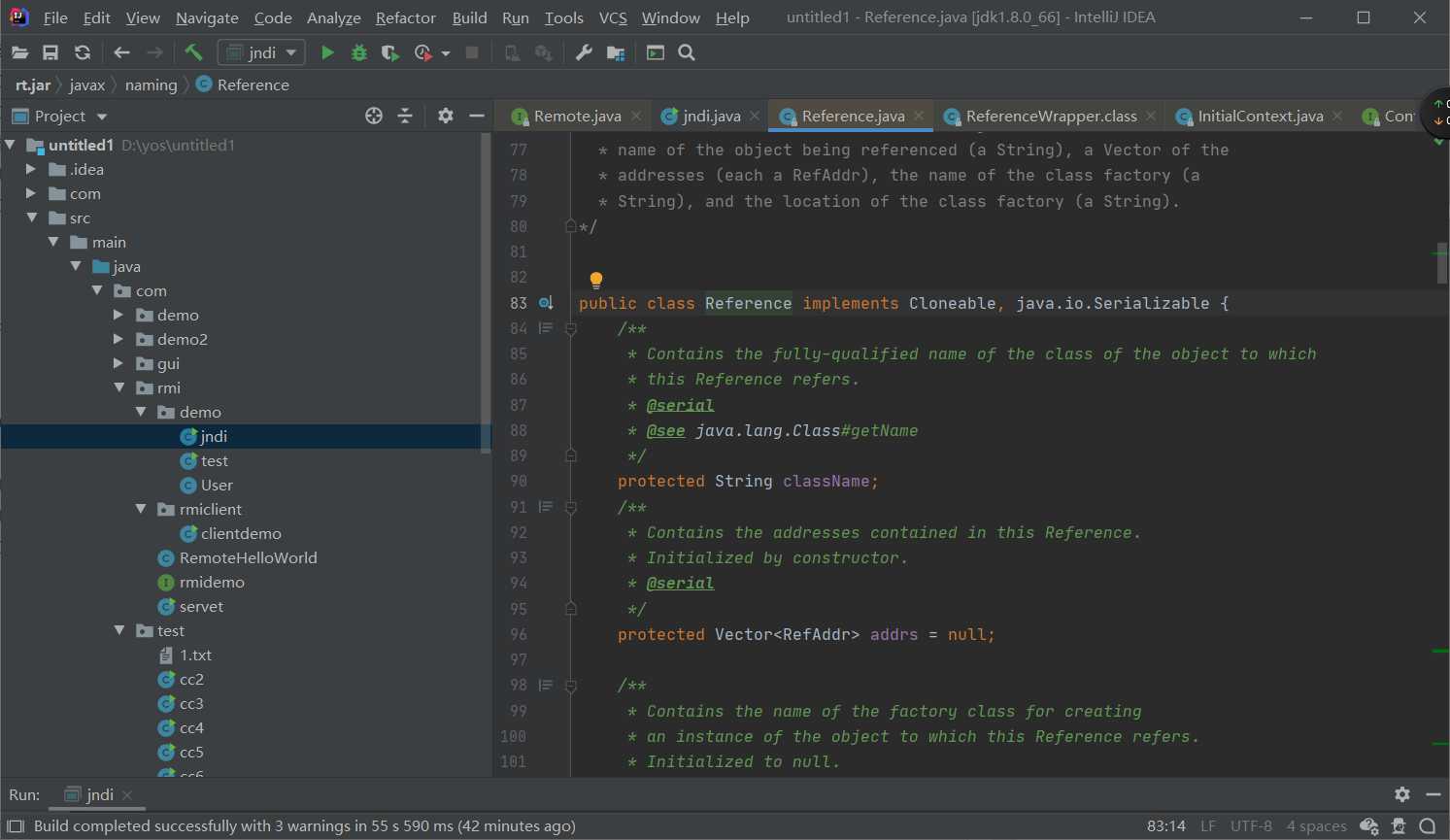Navigate back with the left arrow icon

pyautogui.click(x=121, y=52)
